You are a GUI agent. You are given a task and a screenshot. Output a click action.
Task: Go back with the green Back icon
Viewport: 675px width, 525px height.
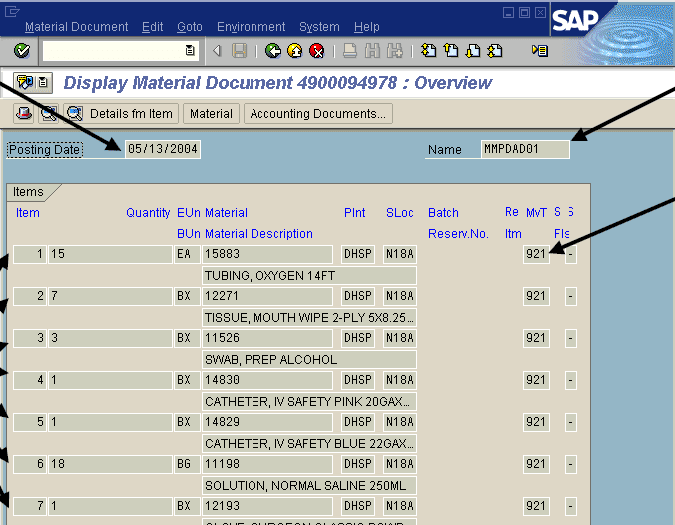click(272, 51)
